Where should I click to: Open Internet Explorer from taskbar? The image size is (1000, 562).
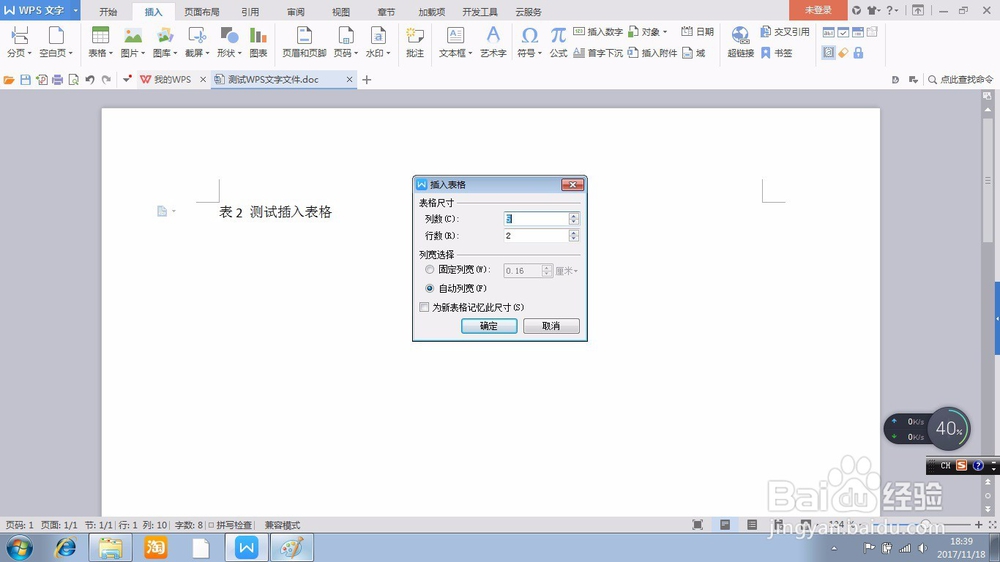pyautogui.click(x=65, y=548)
